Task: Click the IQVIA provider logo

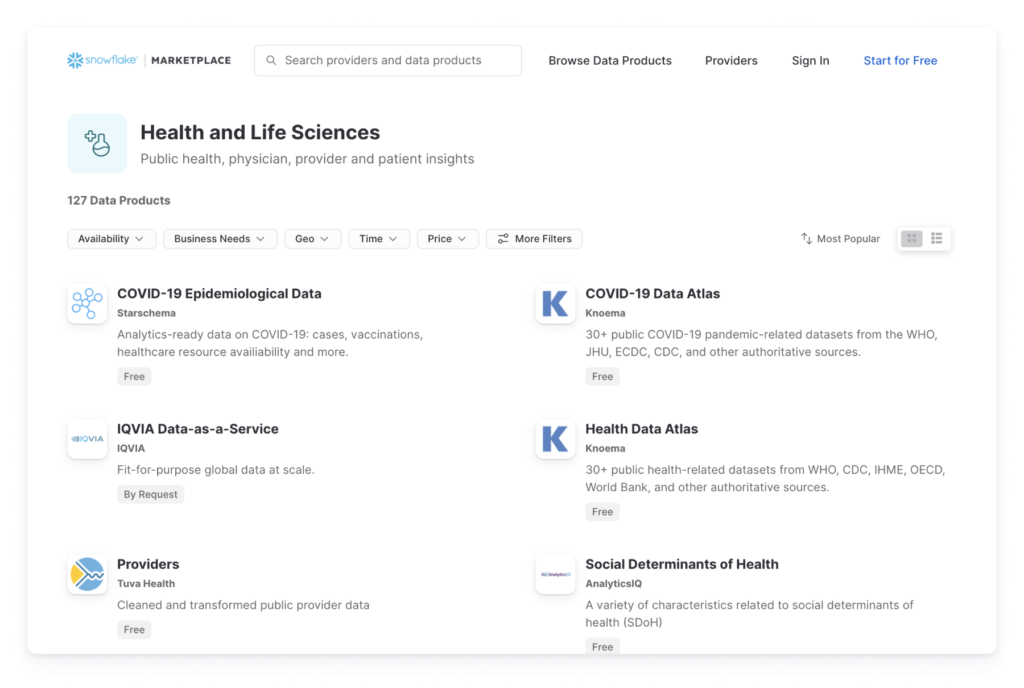Action: tap(87, 438)
